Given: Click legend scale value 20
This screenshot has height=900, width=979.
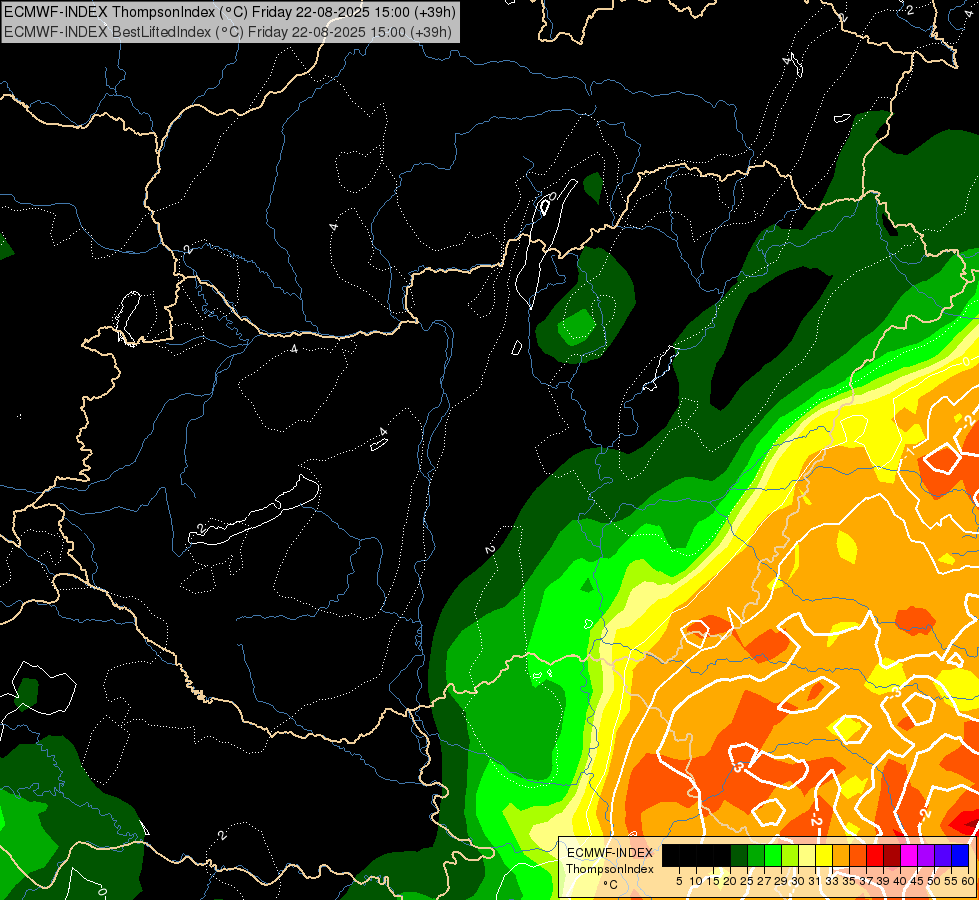Looking at the screenshot, I should click(730, 881).
